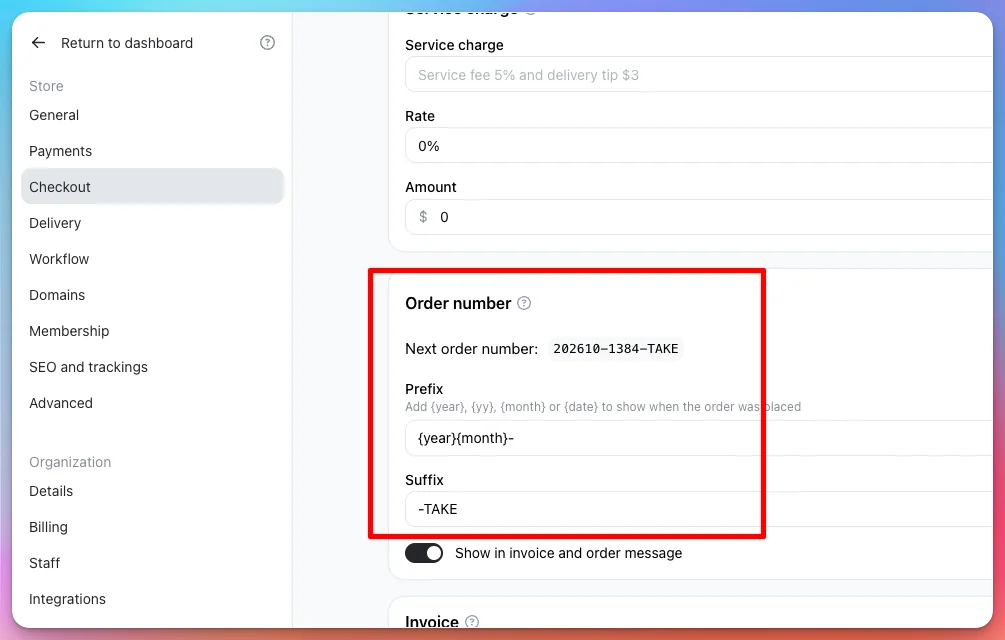Screen dimensions: 1005x640
Task: Go to Delivery settings
Action: [55, 223]
